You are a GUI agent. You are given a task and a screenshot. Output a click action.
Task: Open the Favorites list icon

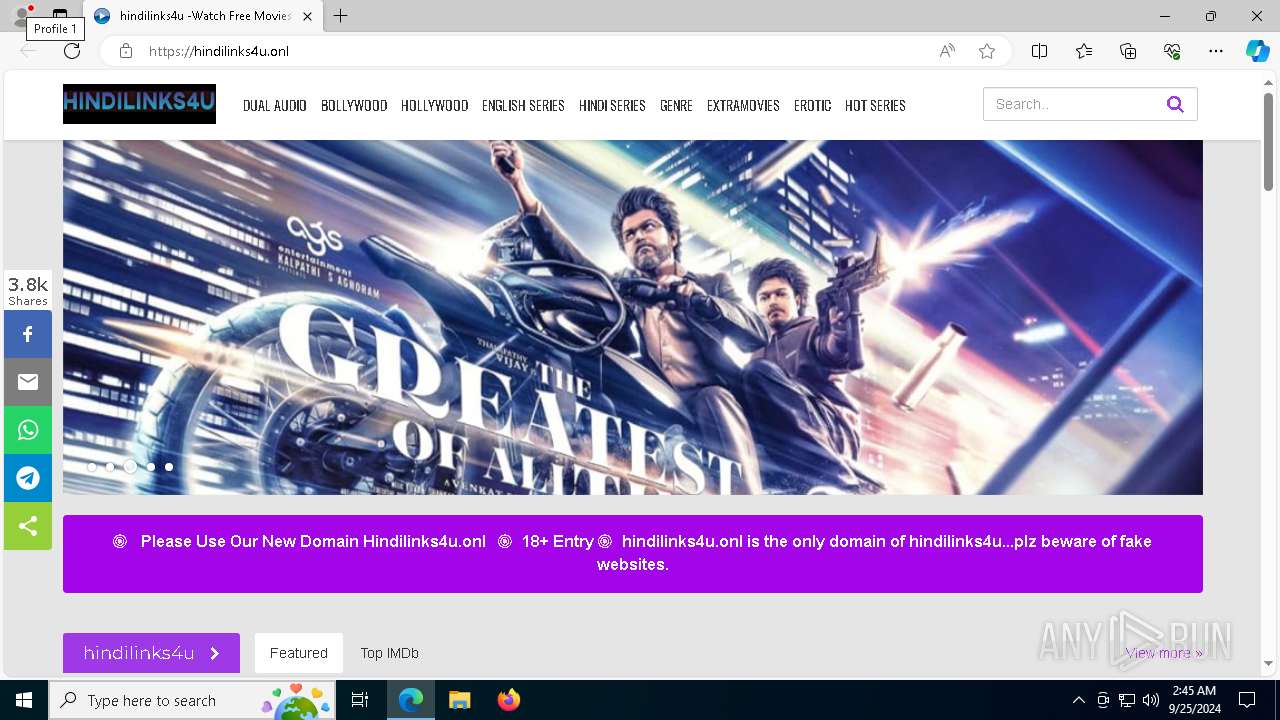[x=1084, y=51]
